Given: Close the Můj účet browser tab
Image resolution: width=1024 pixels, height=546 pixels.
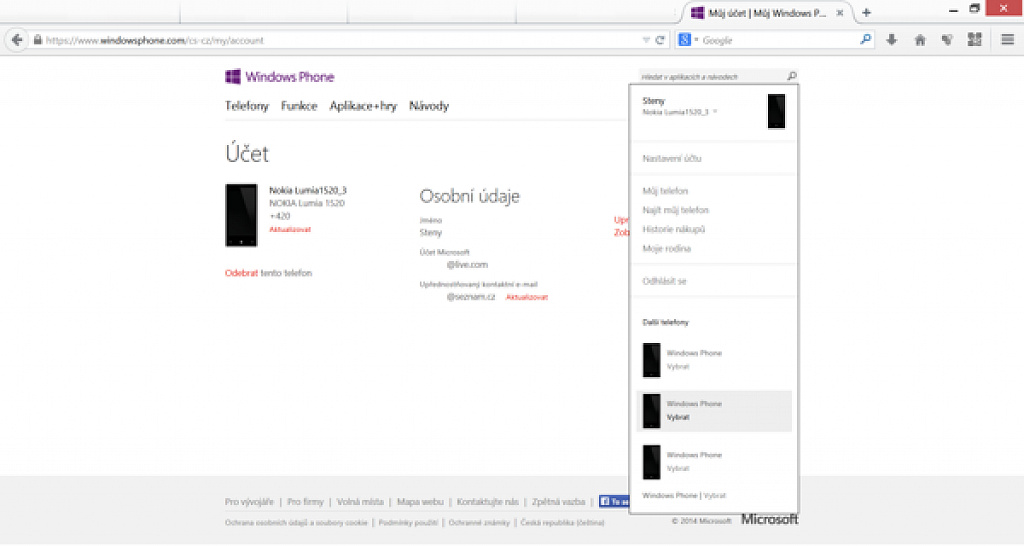Looking at the screenshot, I should pyautogui.click(x=840, y=13).
